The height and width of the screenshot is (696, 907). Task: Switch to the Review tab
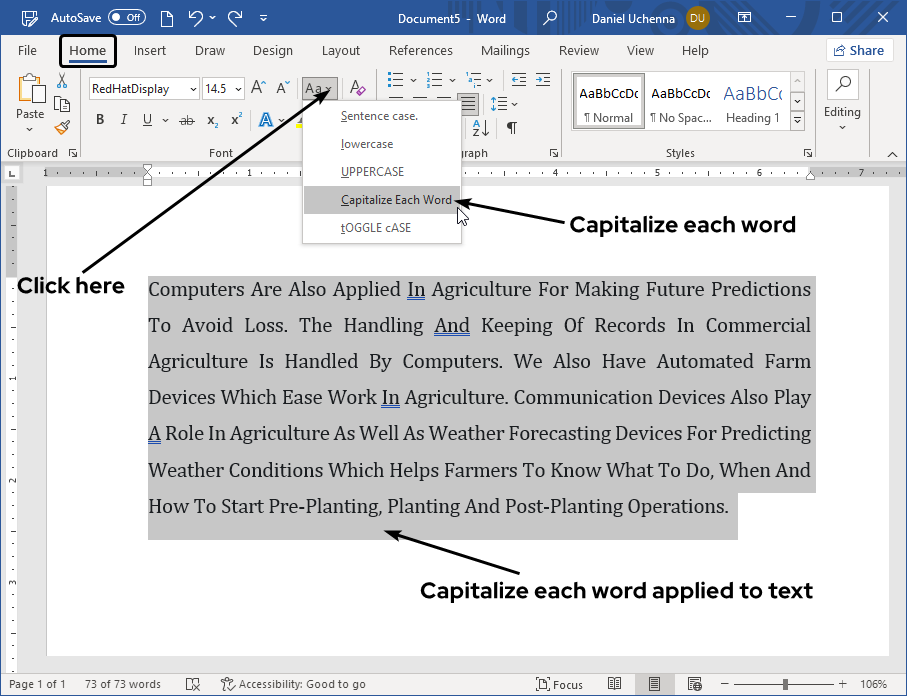point(578,50)
